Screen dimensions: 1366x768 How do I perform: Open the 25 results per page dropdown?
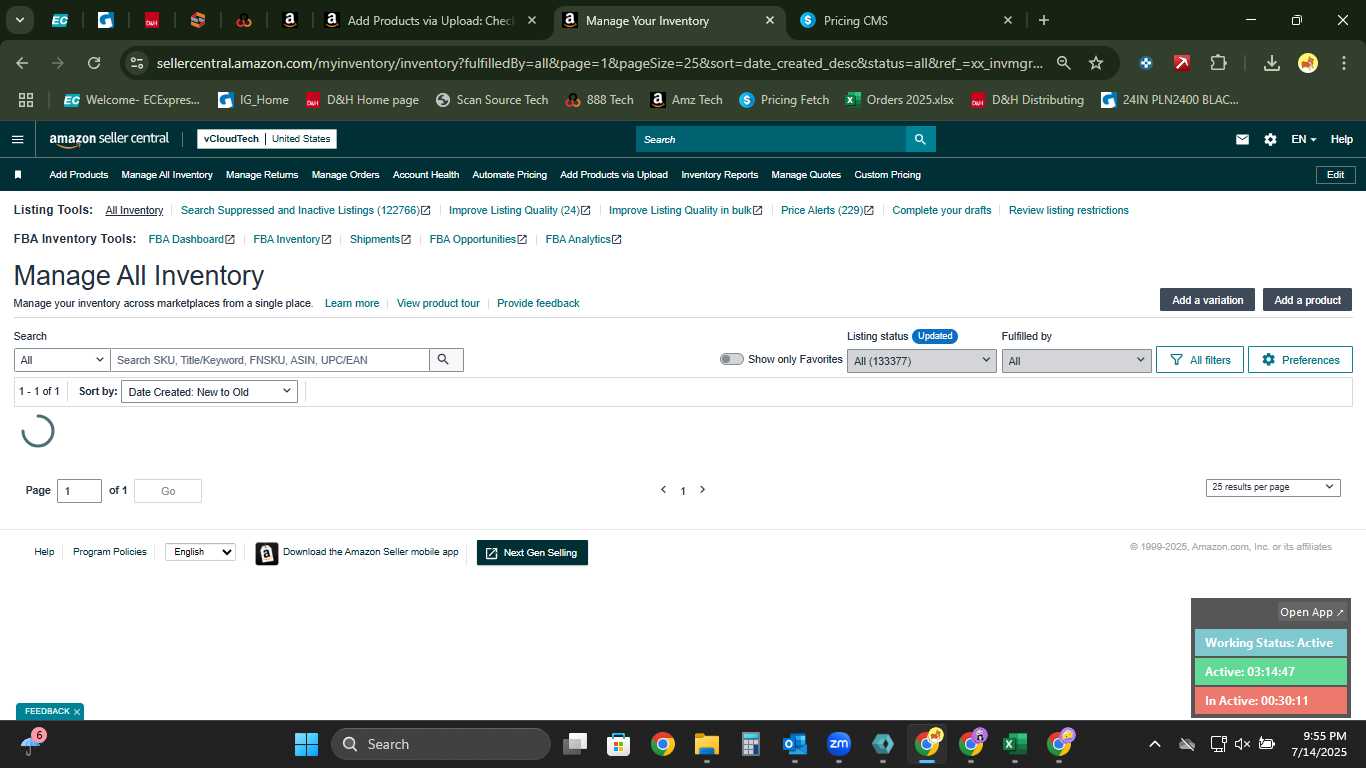(1272, 487)
